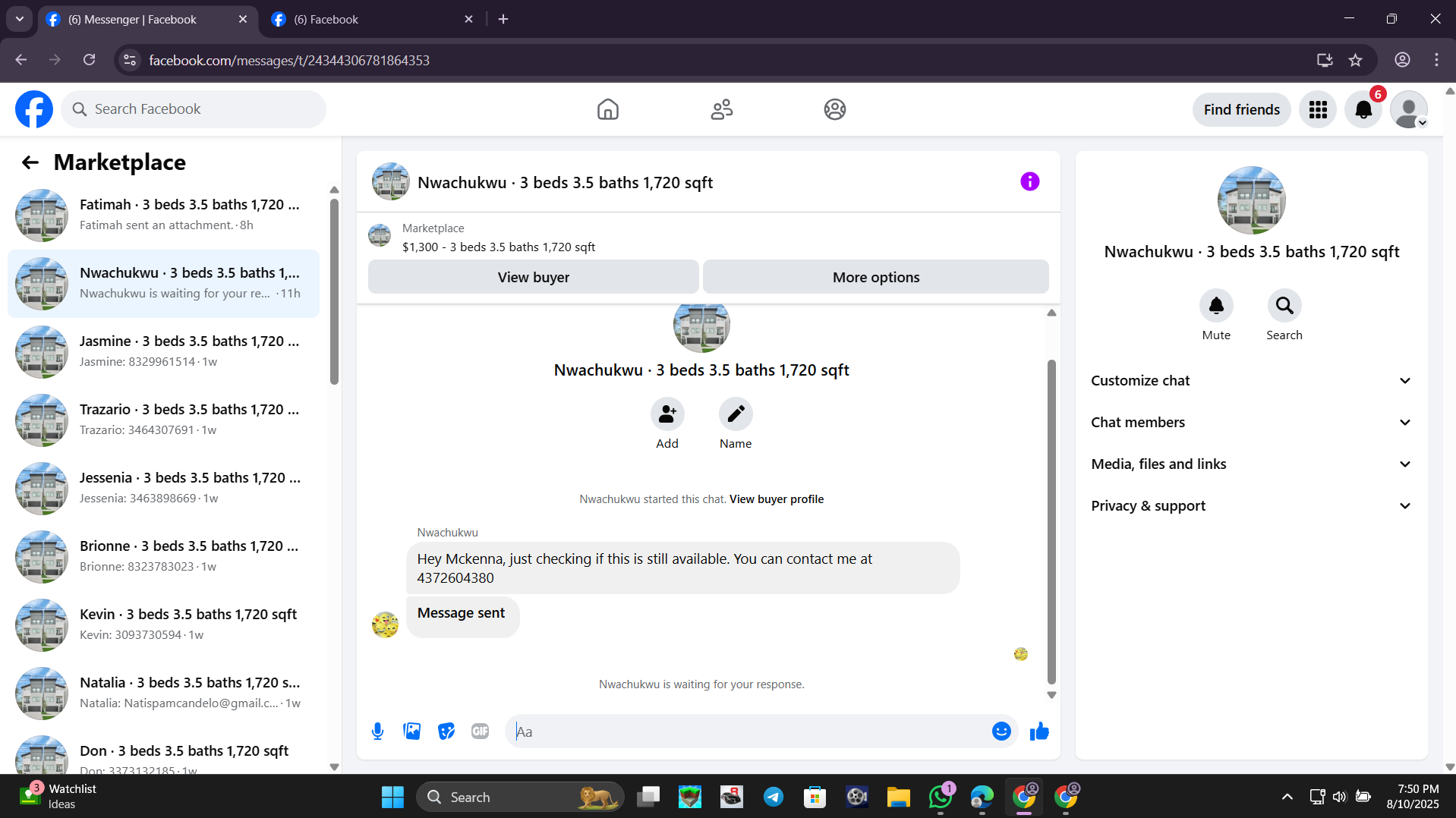Open the Facebook logo home link
The image size is (1456, 818).
click(34, 109)
